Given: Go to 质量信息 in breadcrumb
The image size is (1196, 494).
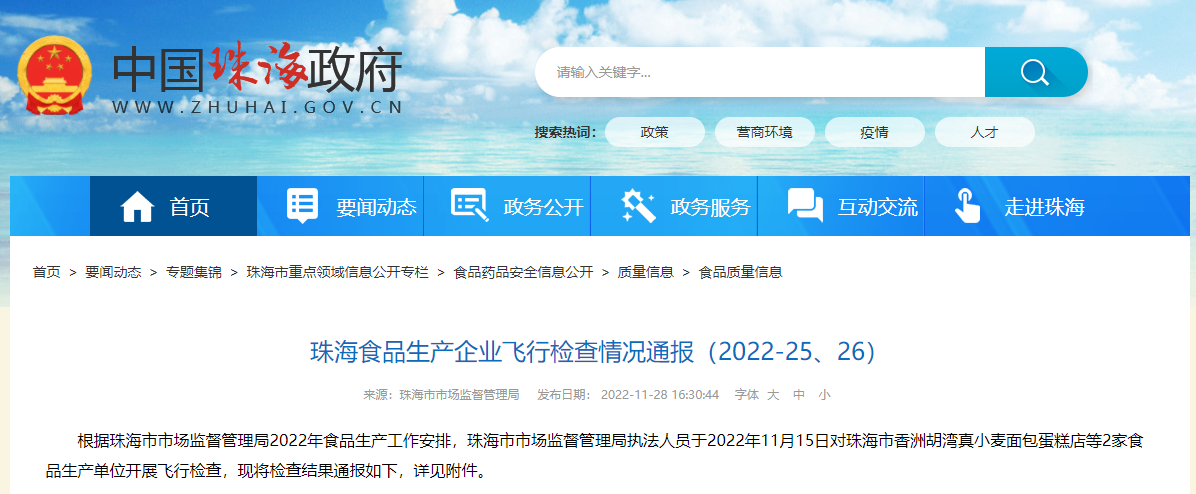Looking at the screenshot, I should 645,272.
